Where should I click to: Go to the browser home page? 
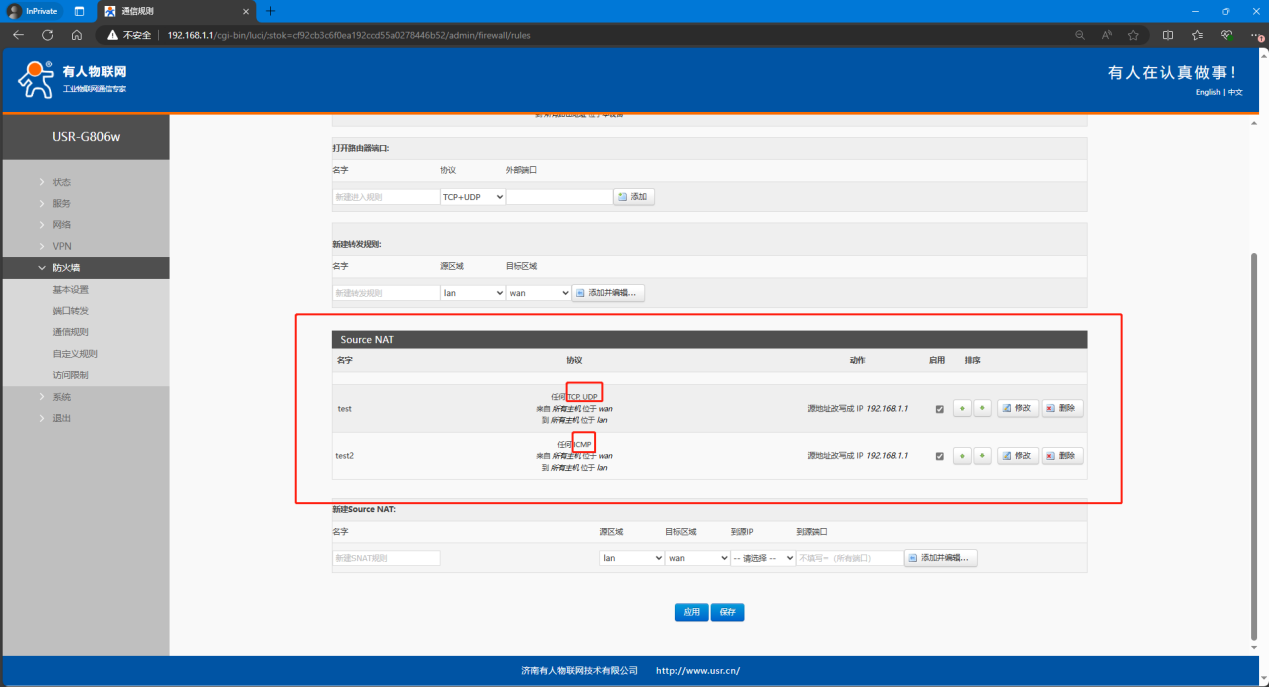76,34
